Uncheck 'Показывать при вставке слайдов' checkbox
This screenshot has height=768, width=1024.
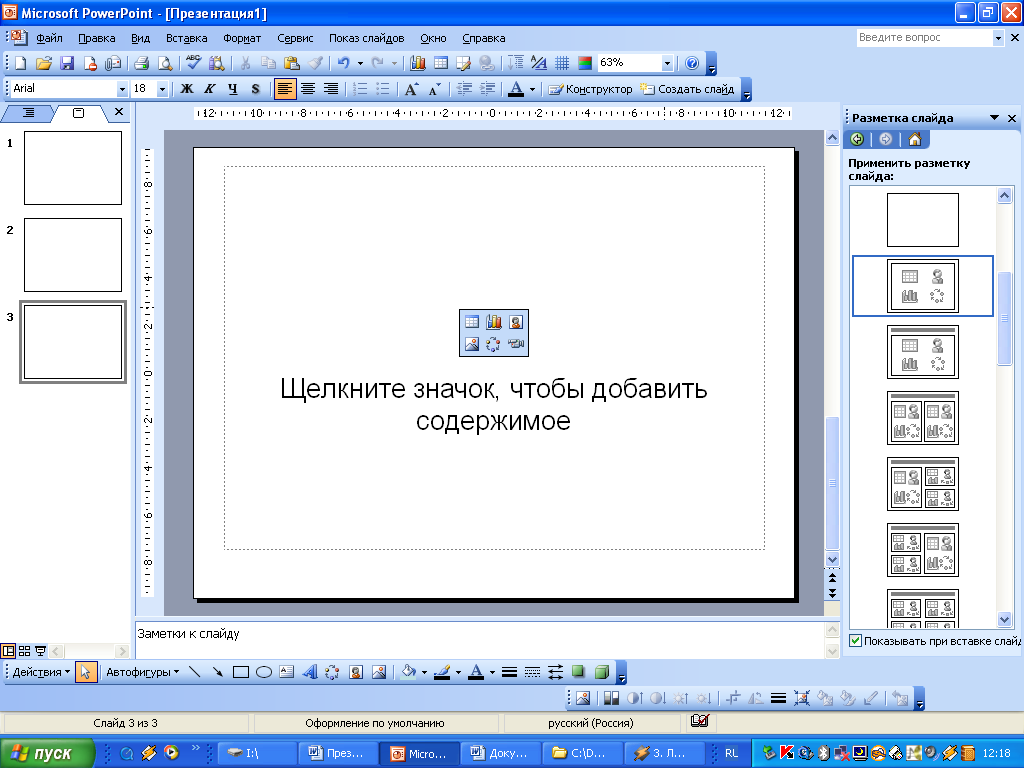coord(856,641)
